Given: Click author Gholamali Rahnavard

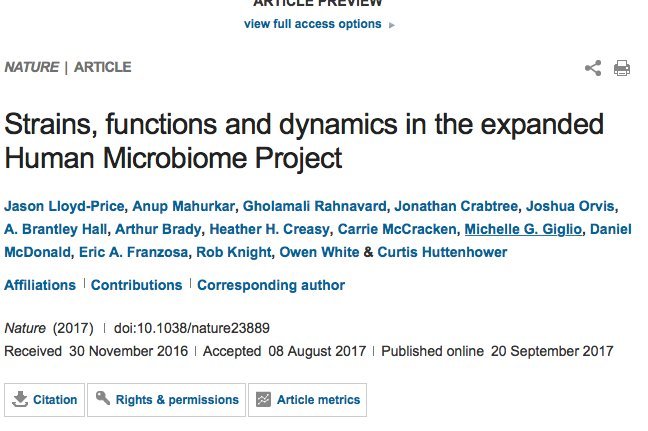Looking at the screenshot, I should pyautogui.click(x=315, y=207).
